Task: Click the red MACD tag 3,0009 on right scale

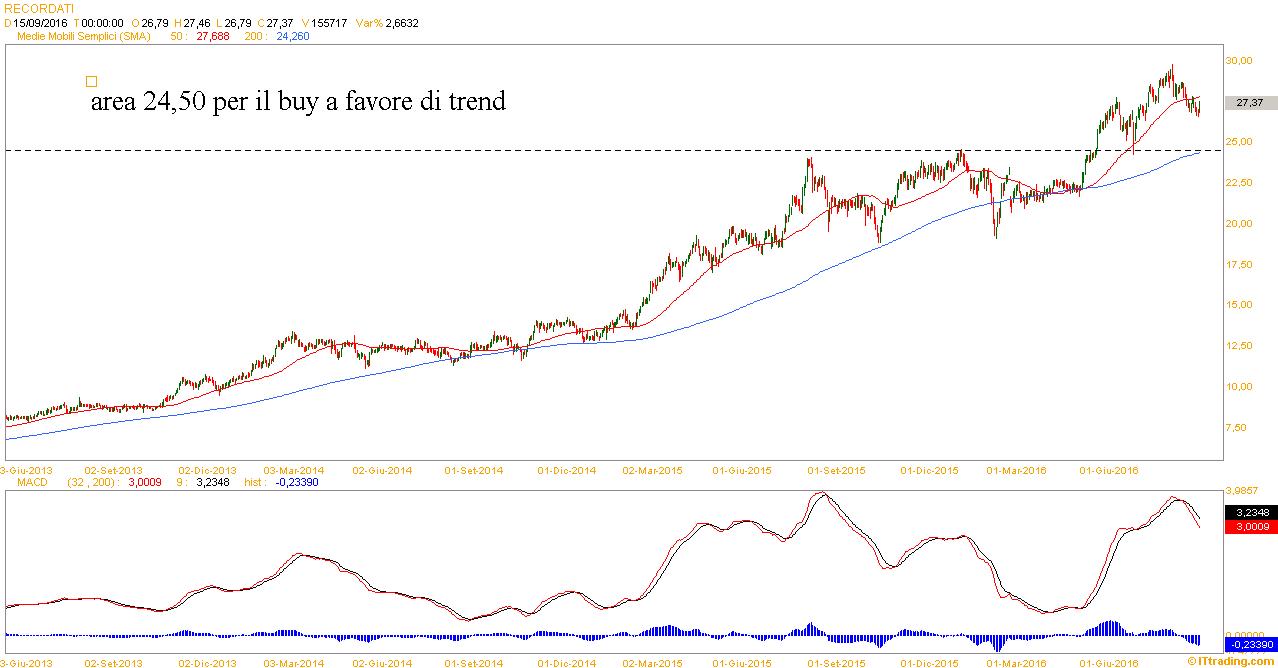Action: click(1249, 526)
